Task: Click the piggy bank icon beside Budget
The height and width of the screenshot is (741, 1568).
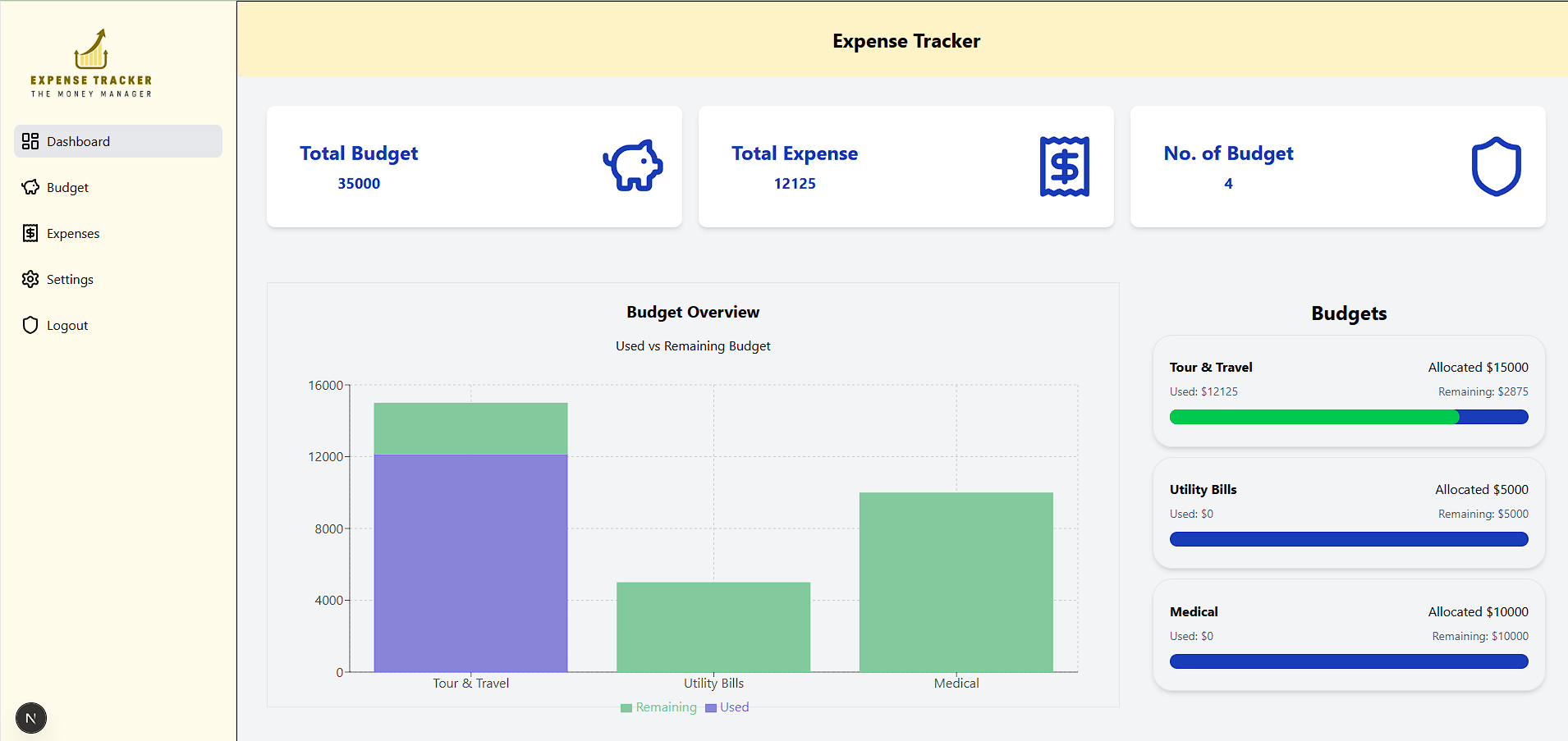Action: click(x=30, y=187)
